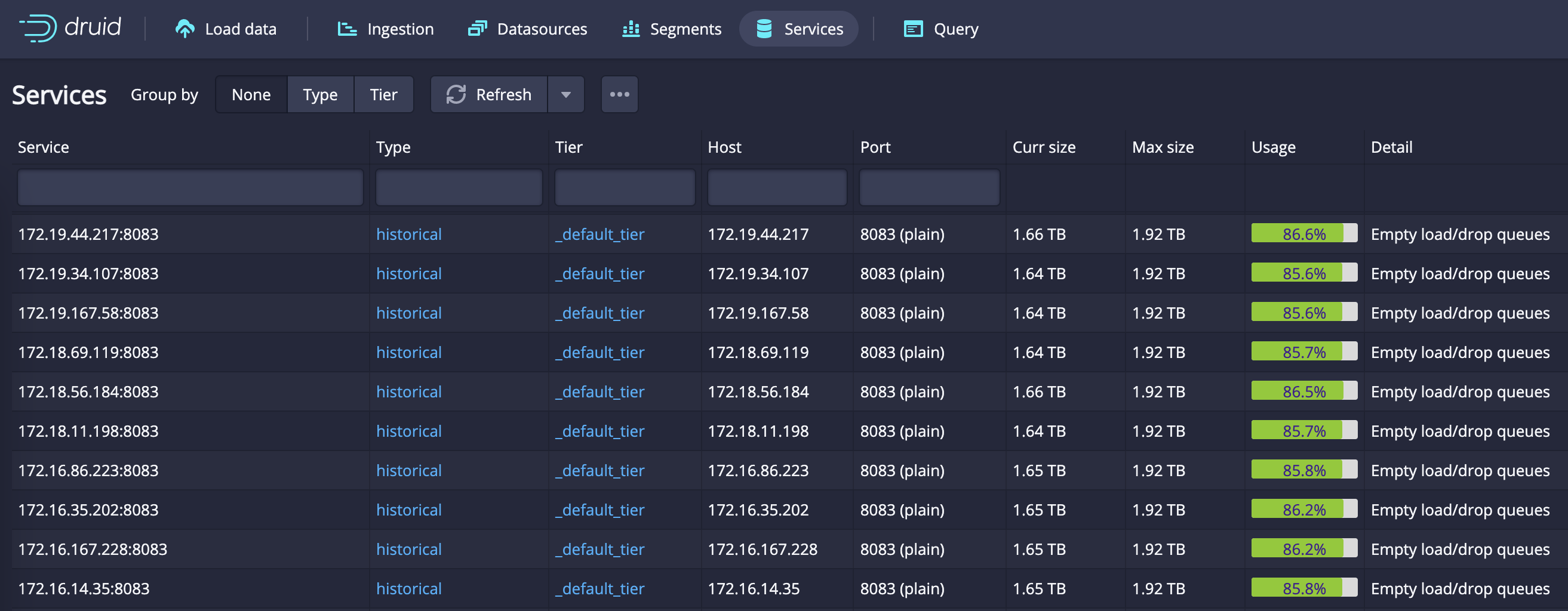The width and height of the screenshot is (1568, 611).
Task: Focus the Tier filter input
Action: pos(625,187)
